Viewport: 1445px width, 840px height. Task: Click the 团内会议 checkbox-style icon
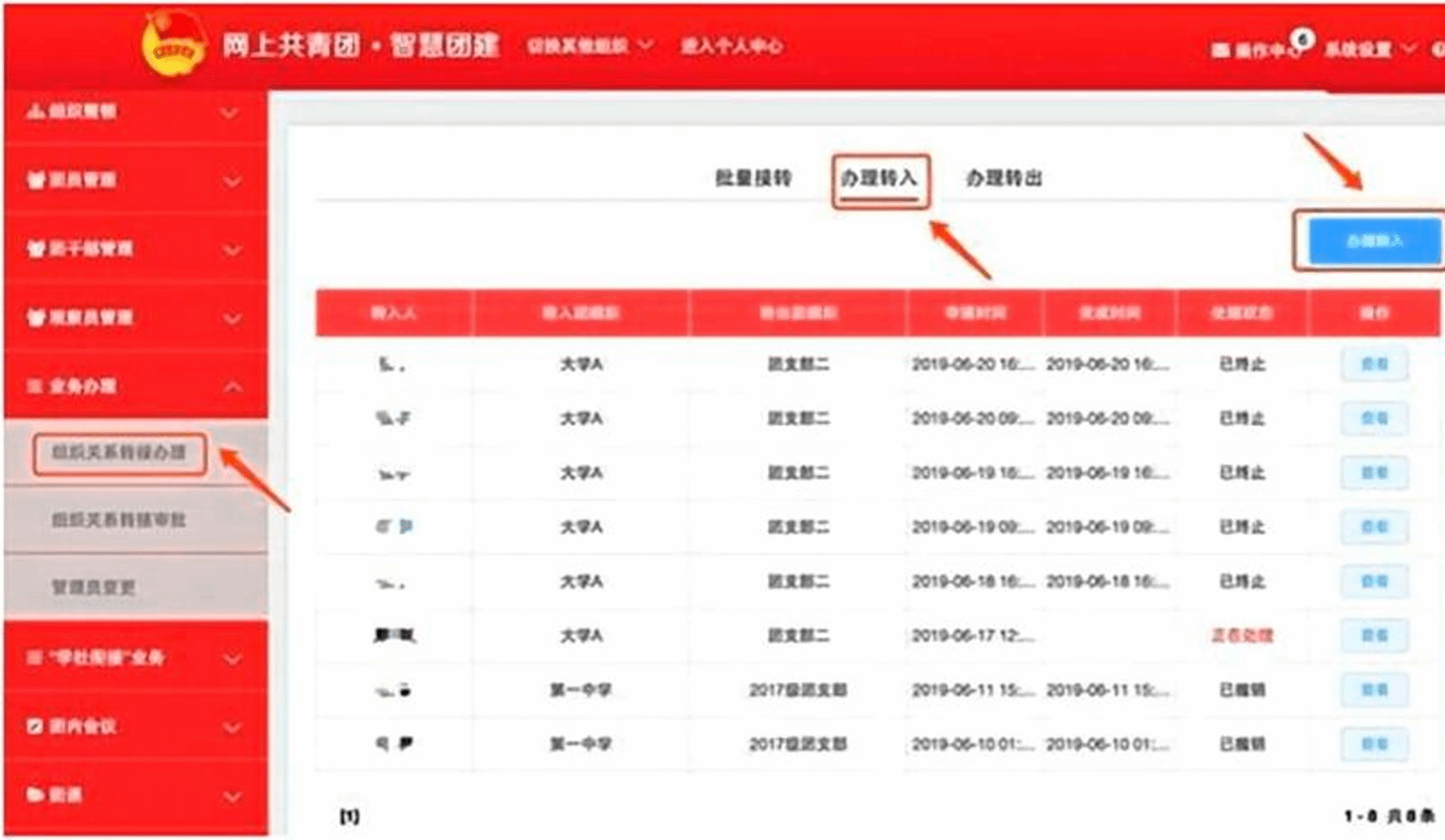coord(35,727)
